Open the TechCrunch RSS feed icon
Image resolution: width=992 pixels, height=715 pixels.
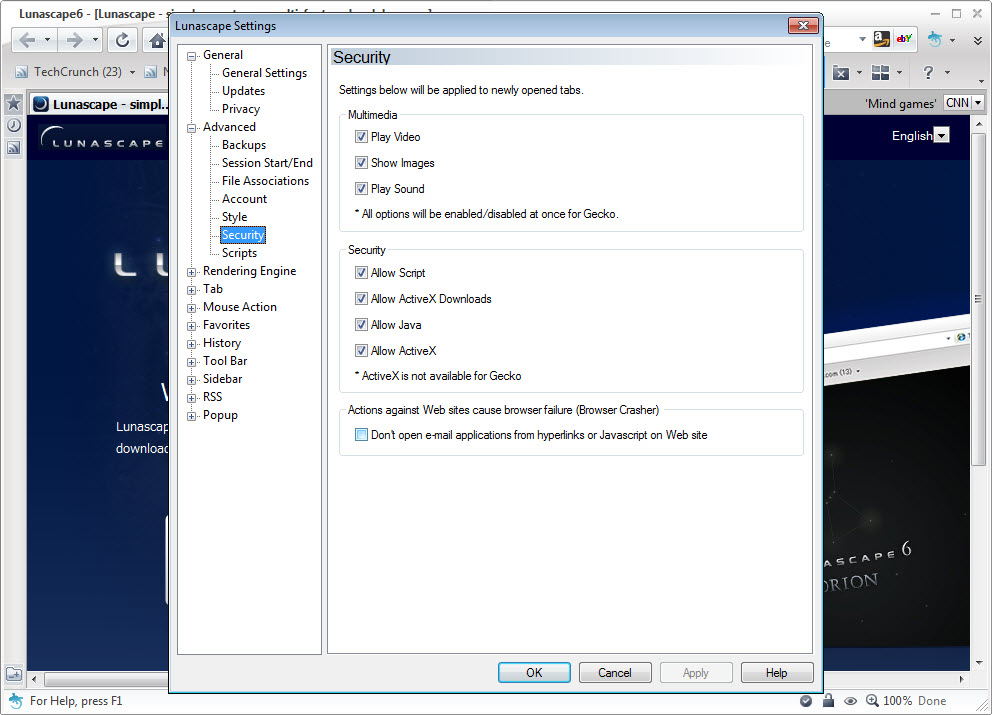22,72
